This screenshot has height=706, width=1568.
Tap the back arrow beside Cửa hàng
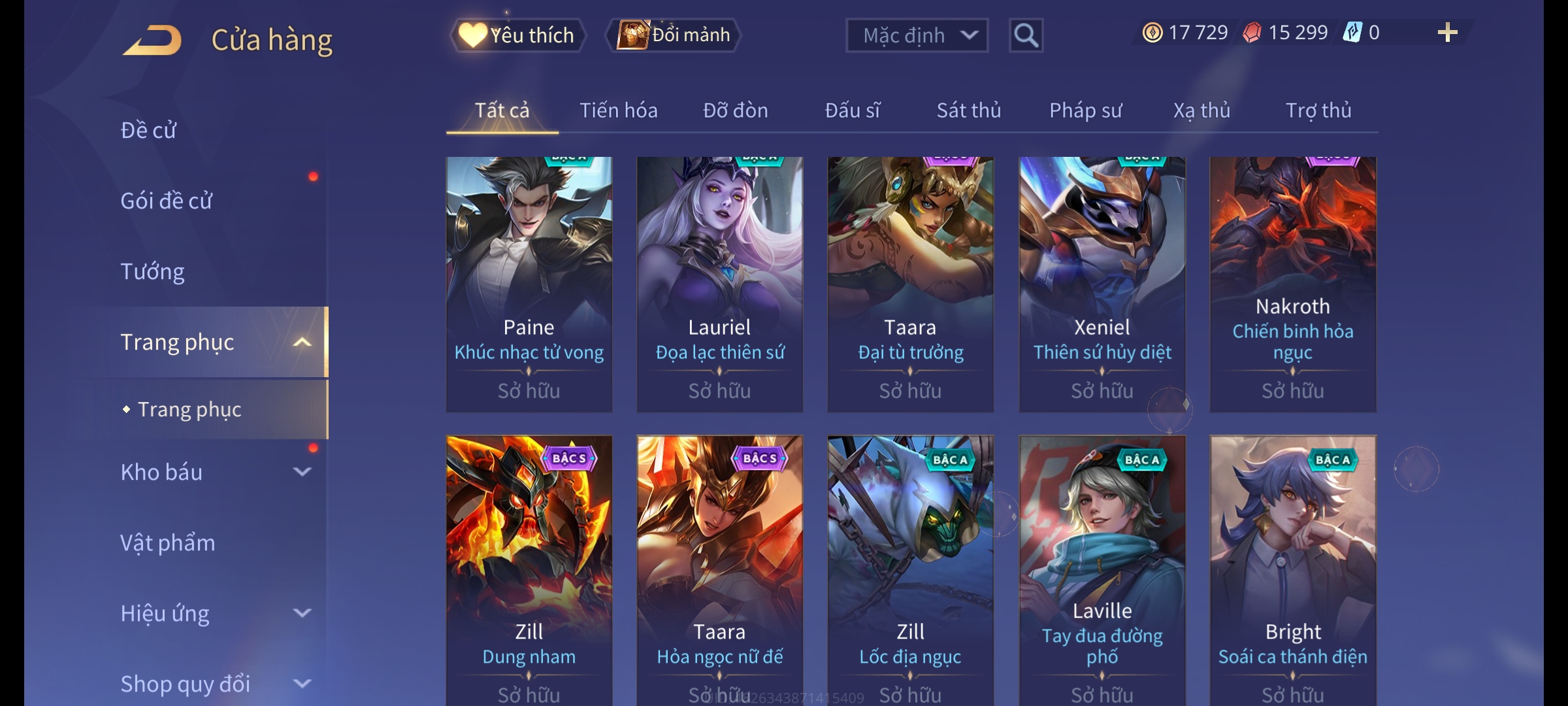pyautogui.click(x=152, y=41)
